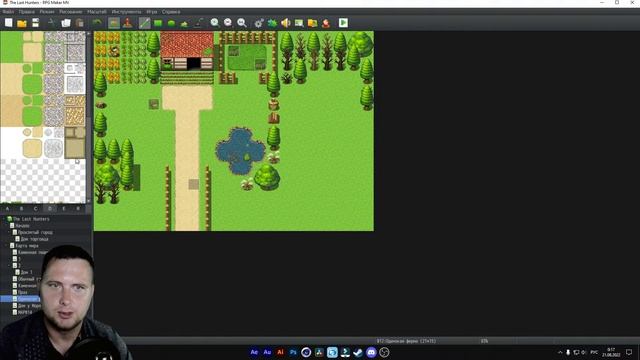This screenshot has height=360, width=640.
Task: Open the Рисование menu
Action: click(x=71, y=12)
